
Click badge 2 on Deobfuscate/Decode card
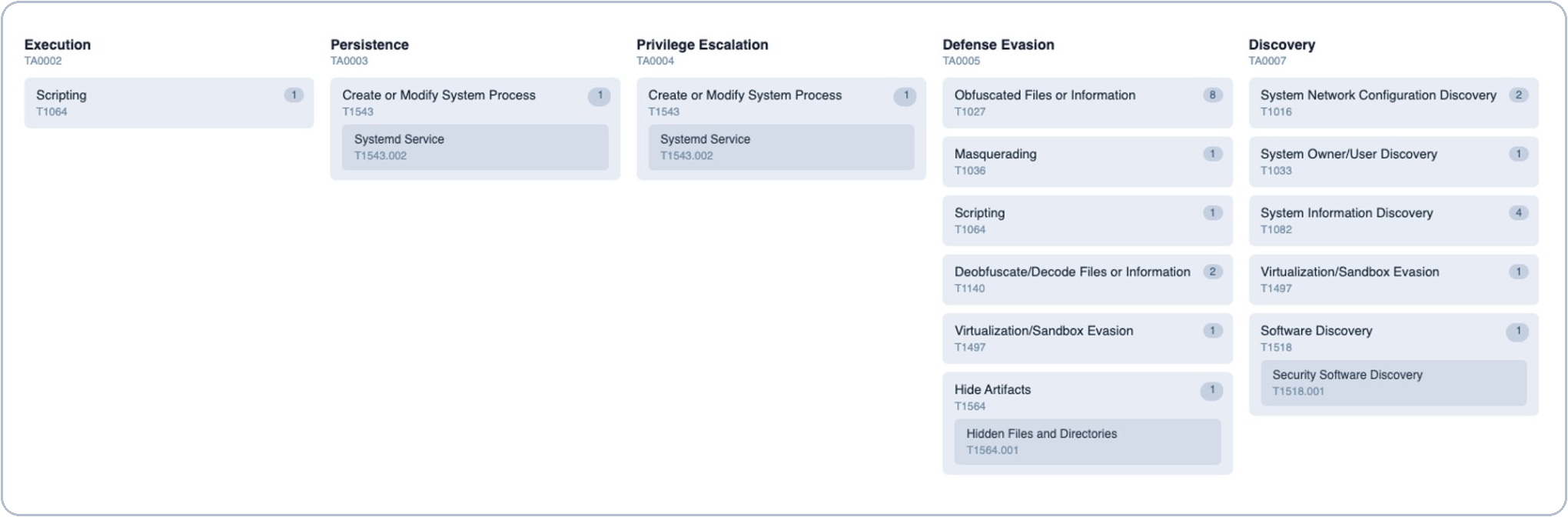(1212, 272)
